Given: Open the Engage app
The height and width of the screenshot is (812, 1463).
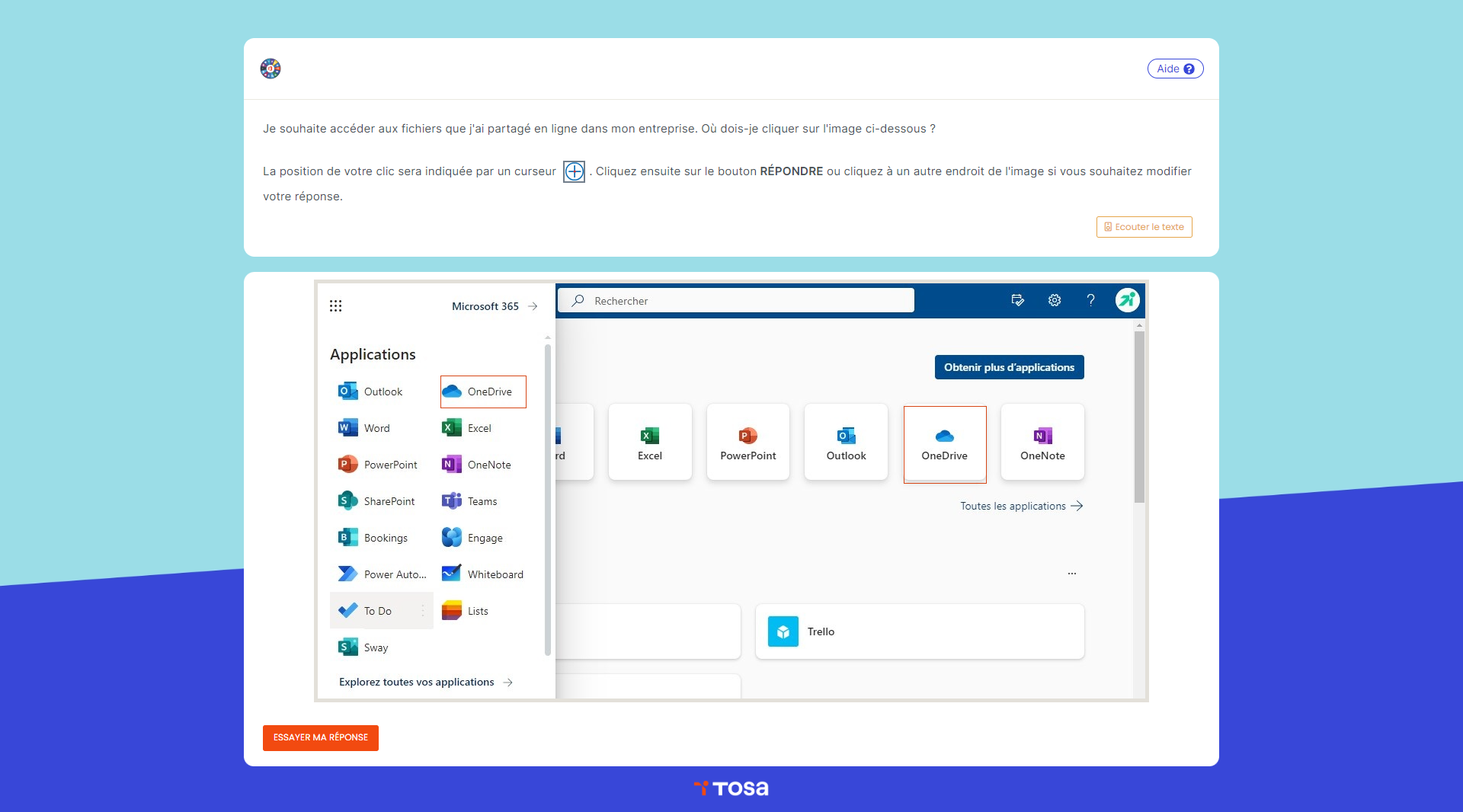Looking at the screenshot, I should pos(472,538).
